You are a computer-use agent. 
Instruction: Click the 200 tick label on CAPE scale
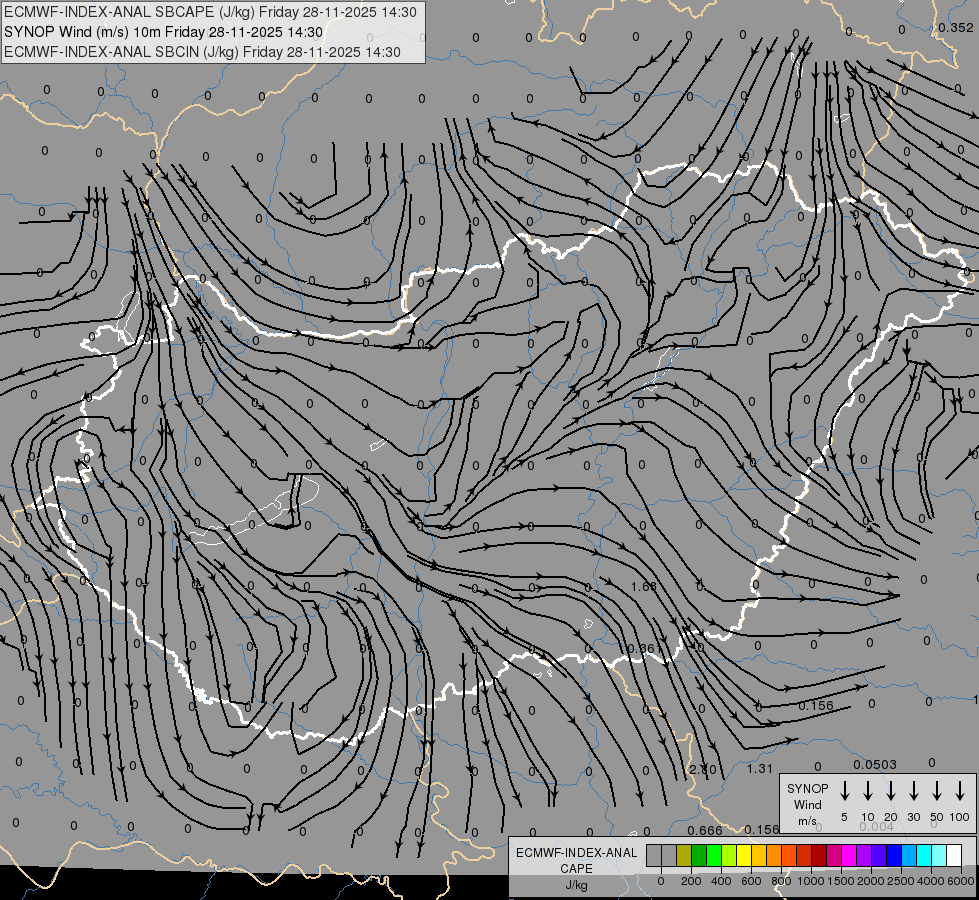tap(691, 881)
